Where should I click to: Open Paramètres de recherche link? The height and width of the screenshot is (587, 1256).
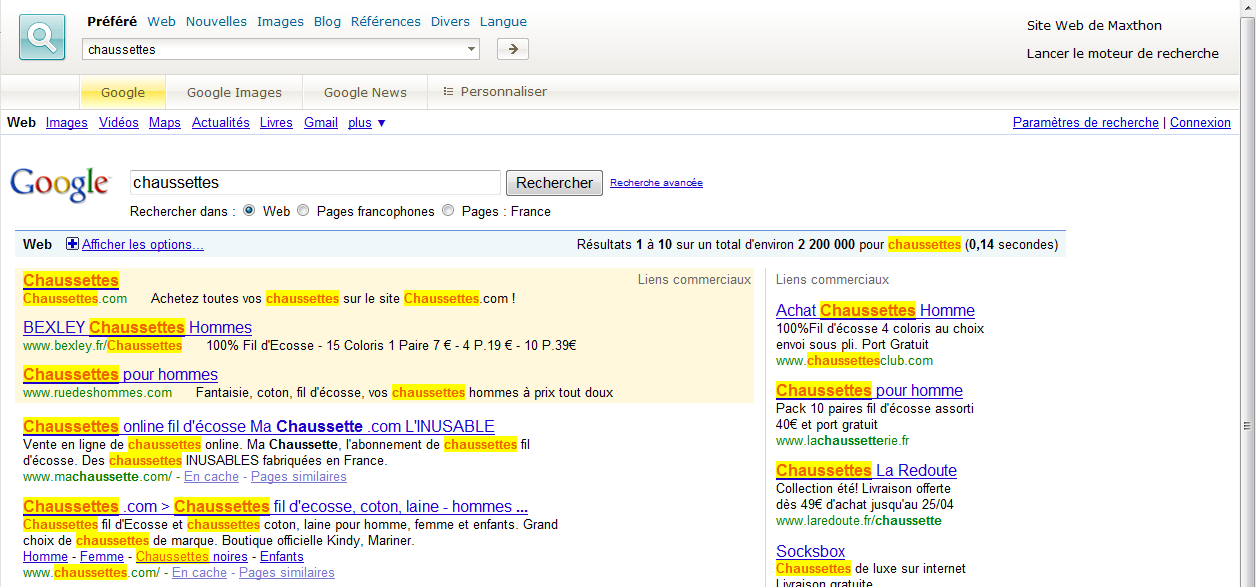click(x=1086, y=123)
